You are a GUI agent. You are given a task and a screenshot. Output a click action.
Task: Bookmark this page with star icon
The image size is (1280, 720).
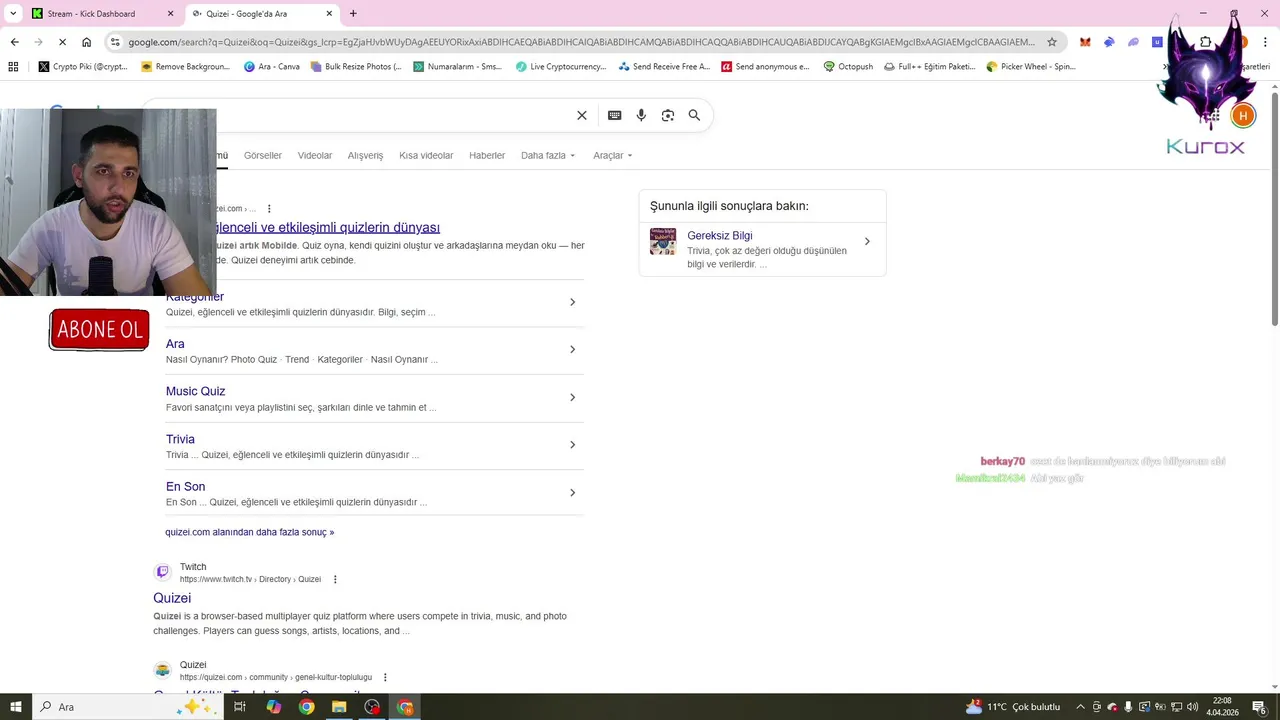click(x=1052, y=42)
